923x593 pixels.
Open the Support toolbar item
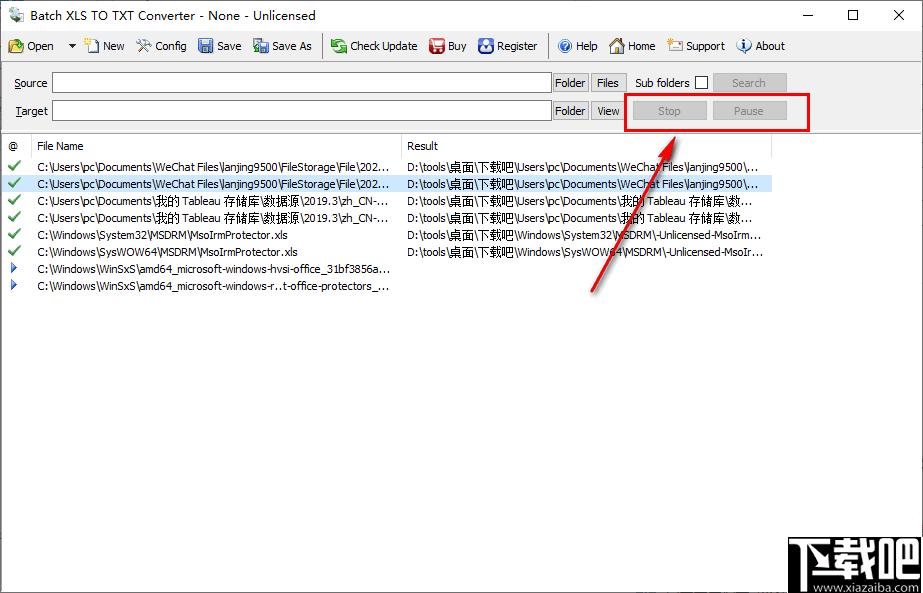click(696, 46)
